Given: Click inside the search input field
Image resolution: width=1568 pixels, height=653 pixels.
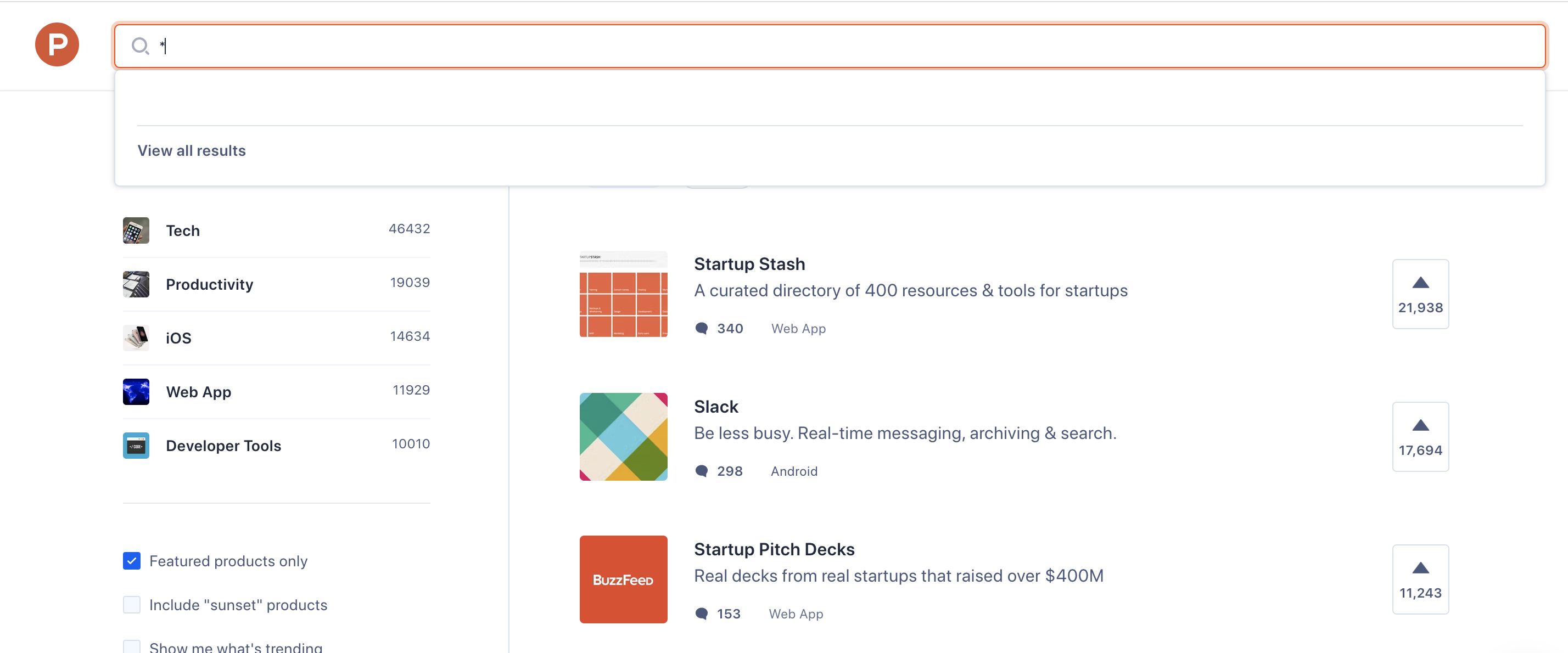Looking at the screenshot, I should (426, 46).
